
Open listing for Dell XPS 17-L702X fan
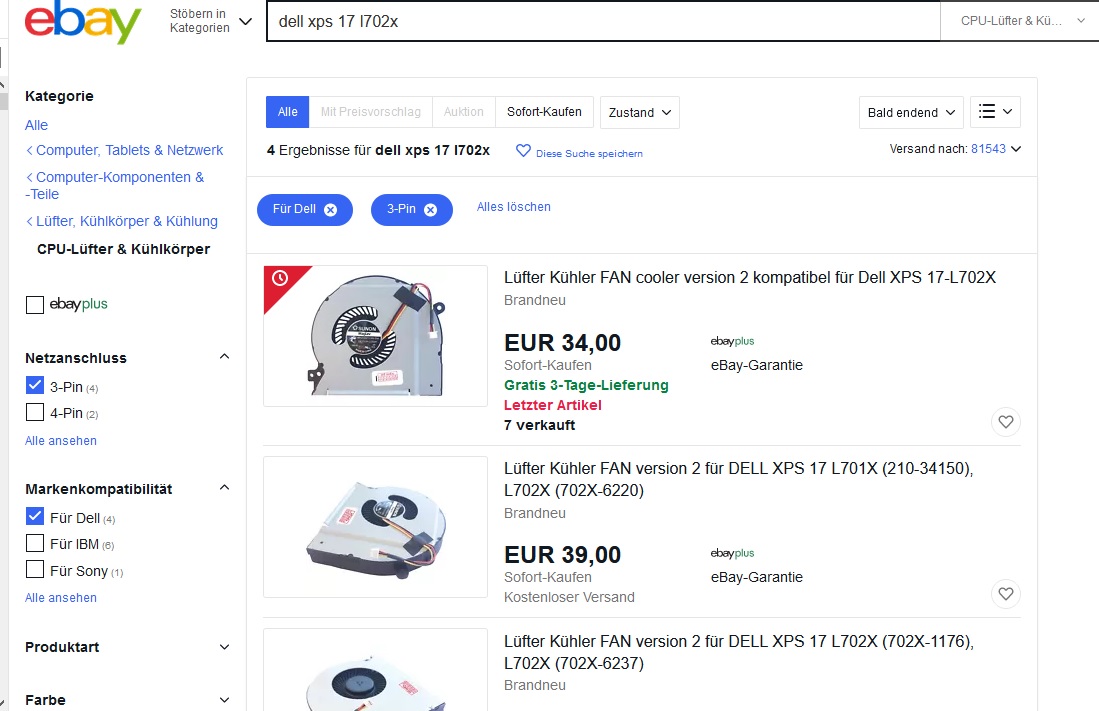point(750,278)
